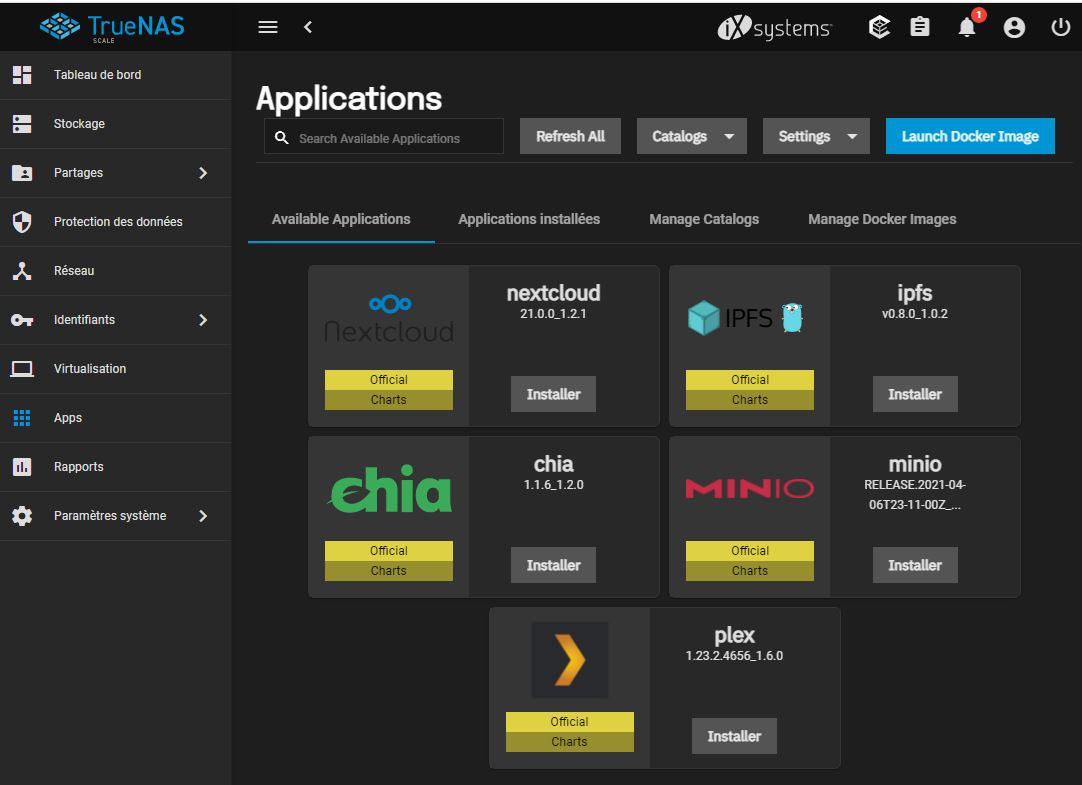The image size is (1082, 785).
Task: Click the Apps grid icon
Action: pos(22,417)
